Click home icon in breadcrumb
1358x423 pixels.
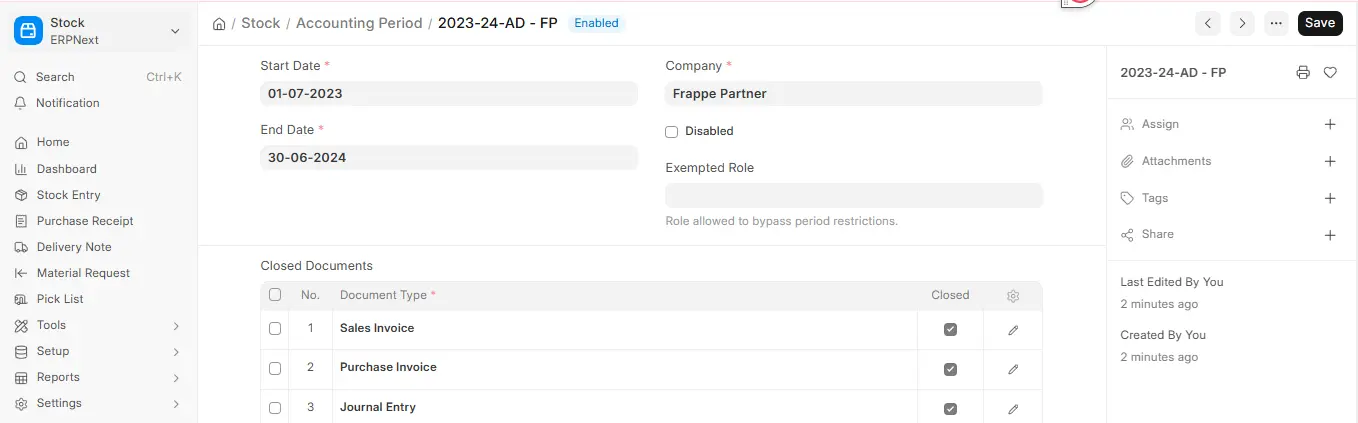pyautogui.click(x=219, y=23)
